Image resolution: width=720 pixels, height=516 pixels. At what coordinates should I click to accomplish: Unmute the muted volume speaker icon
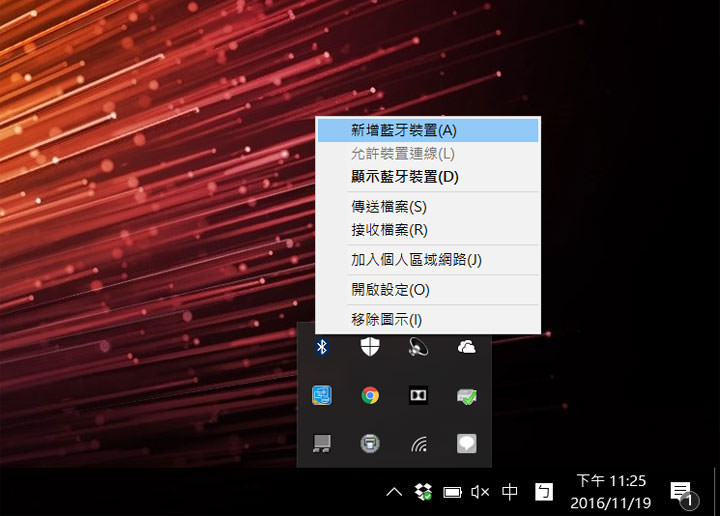pos(480,492)
